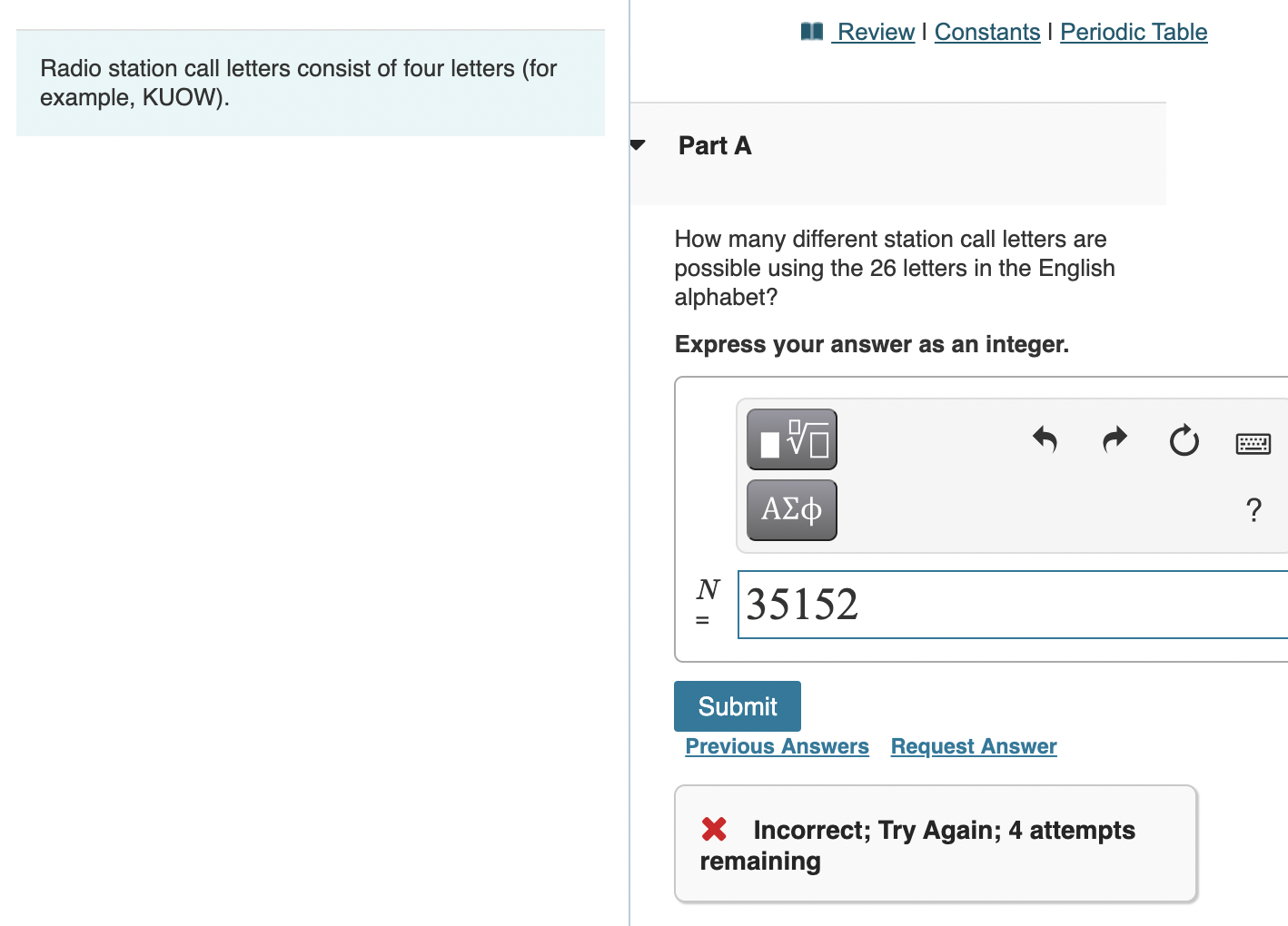The image size is (1288, 926).
Task: Click the book icon next to Review
Action: coord(812,31)
